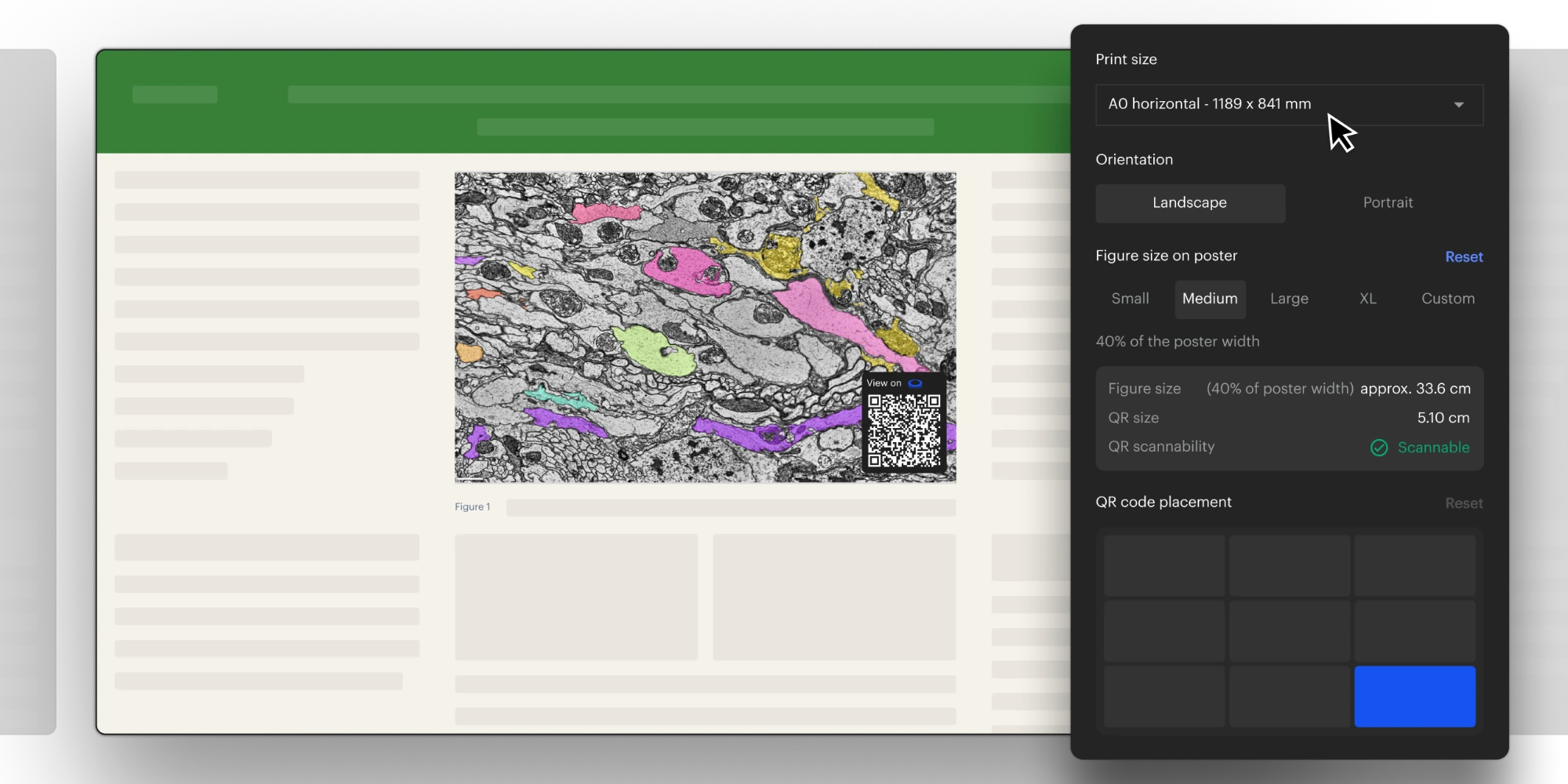Click the View on label

[x=884, y=383]
